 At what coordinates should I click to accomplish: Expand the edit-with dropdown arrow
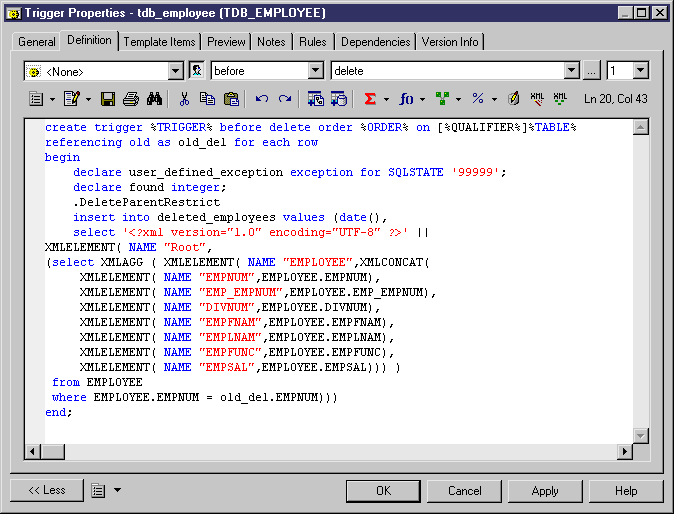click(88, 99)
